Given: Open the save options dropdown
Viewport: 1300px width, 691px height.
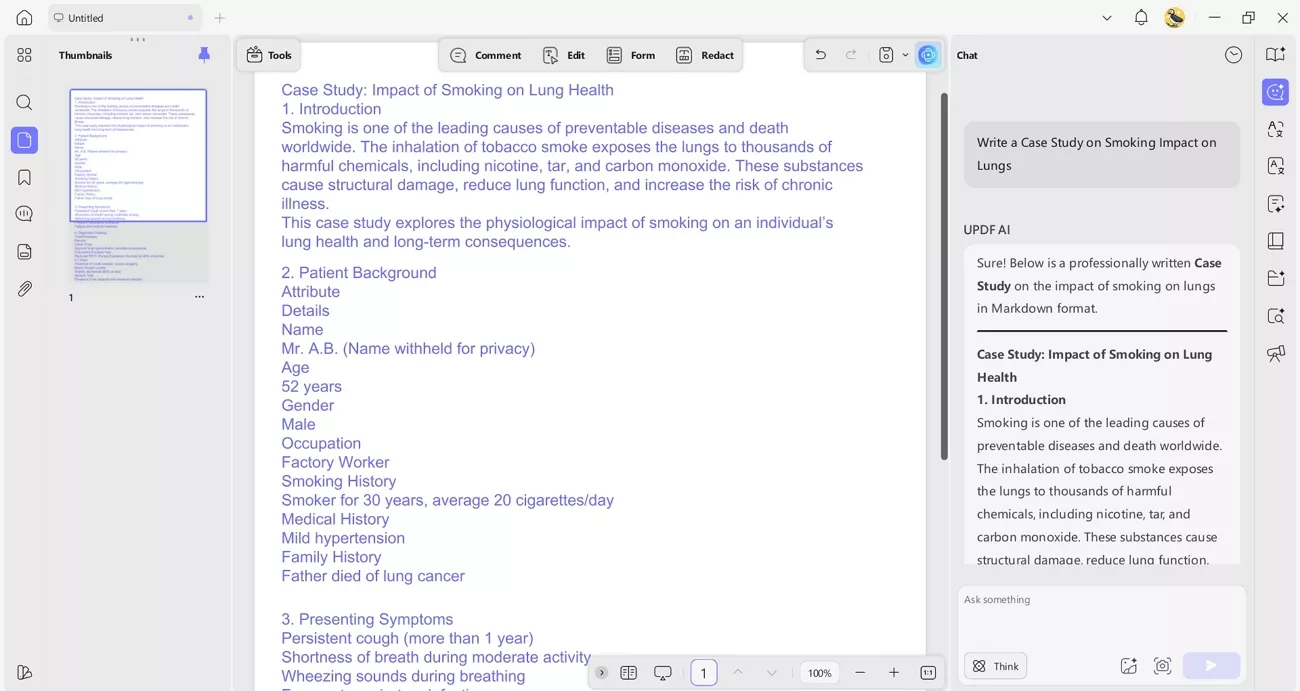Looking at the screenshot, I should click(x=905, y=55).
